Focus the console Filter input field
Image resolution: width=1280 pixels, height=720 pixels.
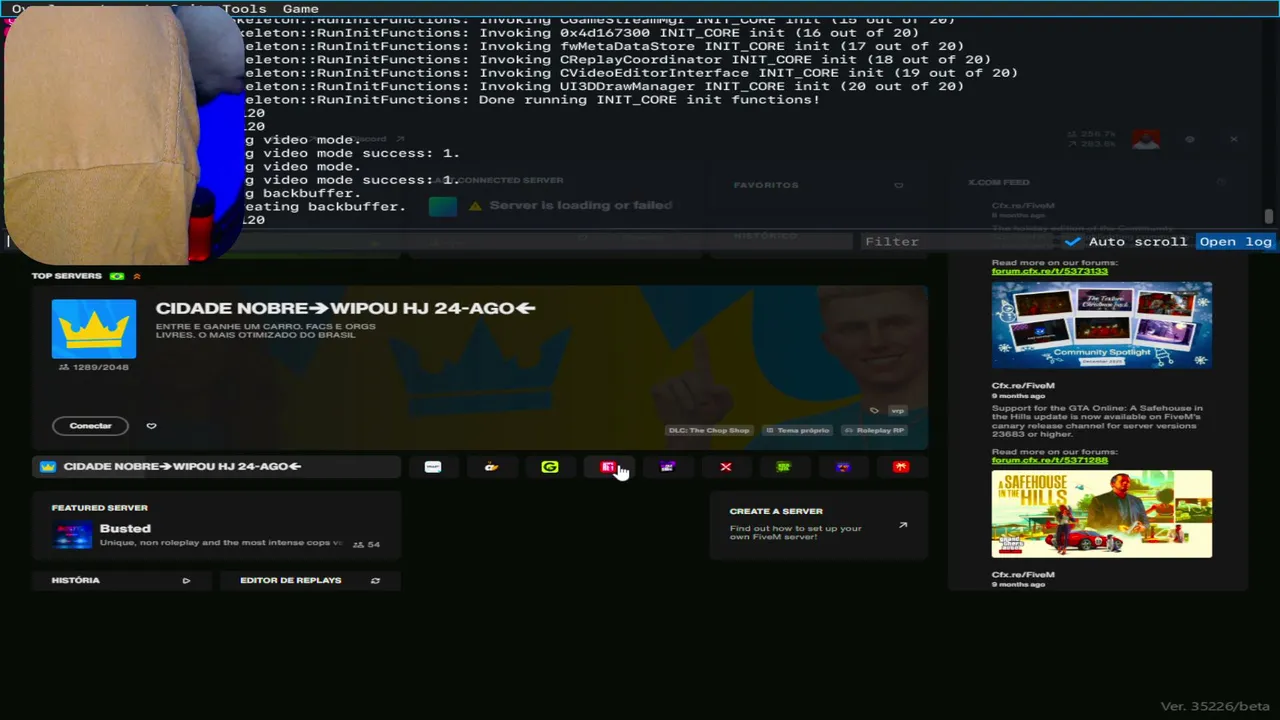click(958, 241)
